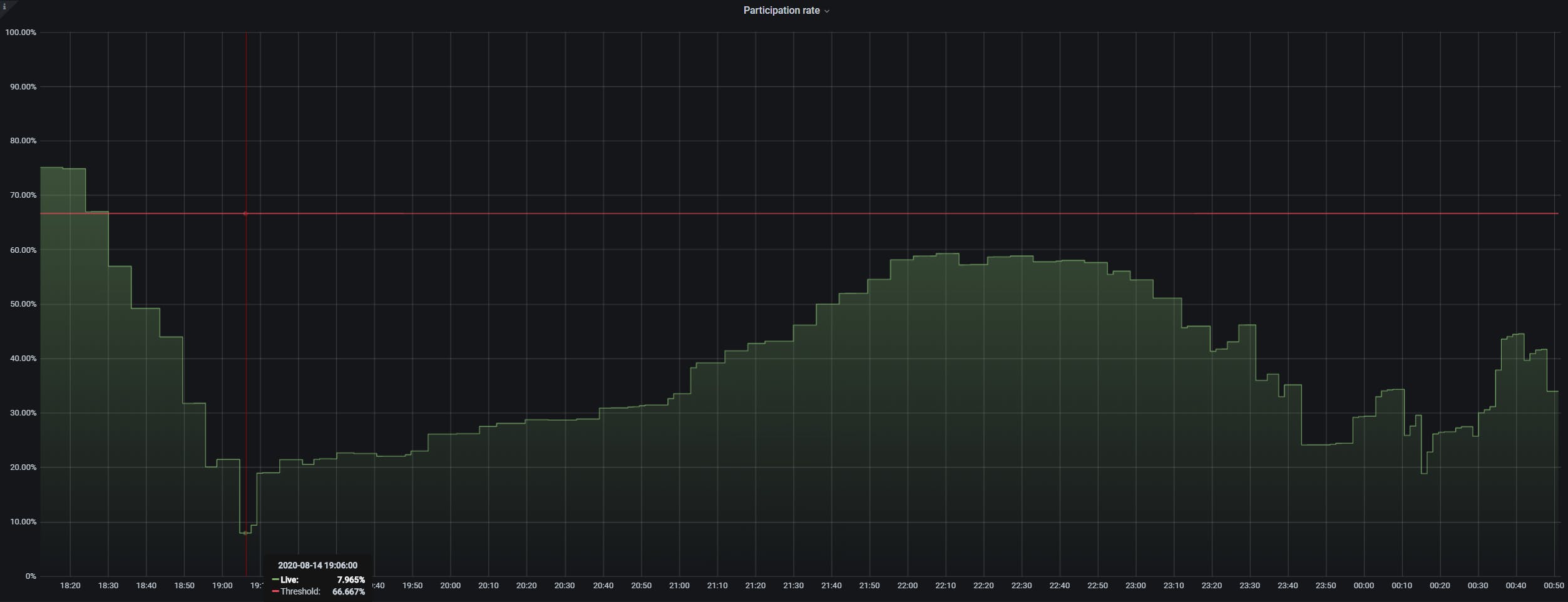Click the 00:30 time axis label
Viewport: 1568px width, 602px height.
click(x=1478, y=586)
